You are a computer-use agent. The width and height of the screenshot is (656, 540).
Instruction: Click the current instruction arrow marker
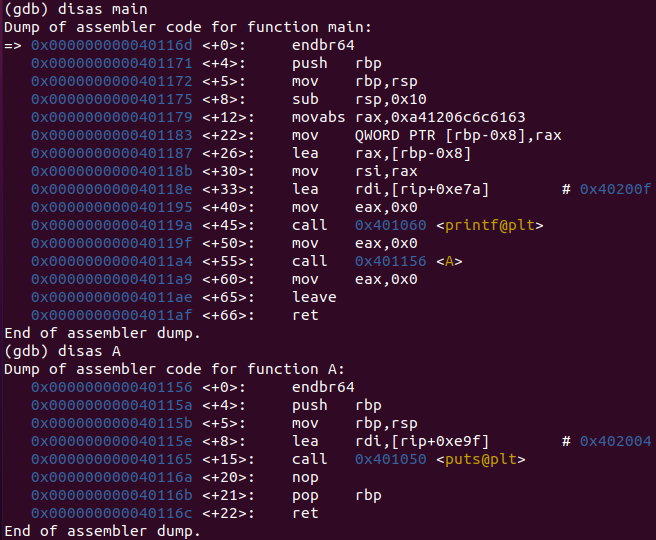pyautogui.click(x=13, y=46)
